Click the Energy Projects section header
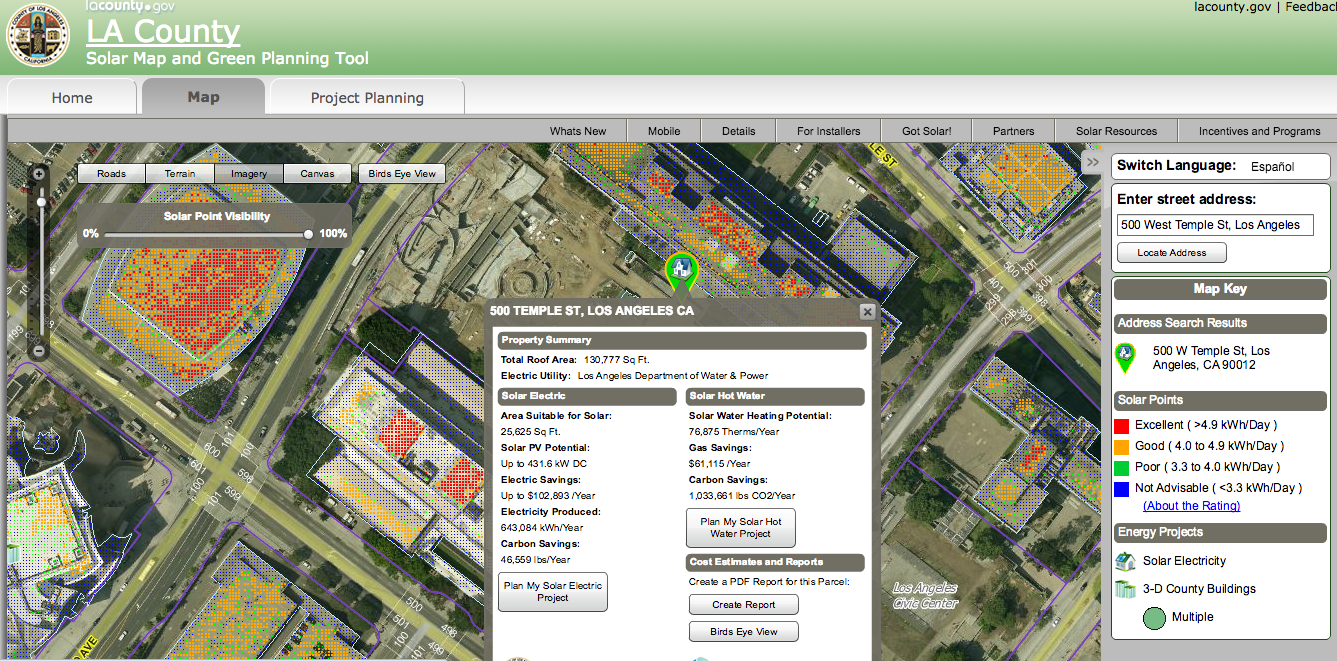Screen dimensions: 1337x661 point(1220,532)
